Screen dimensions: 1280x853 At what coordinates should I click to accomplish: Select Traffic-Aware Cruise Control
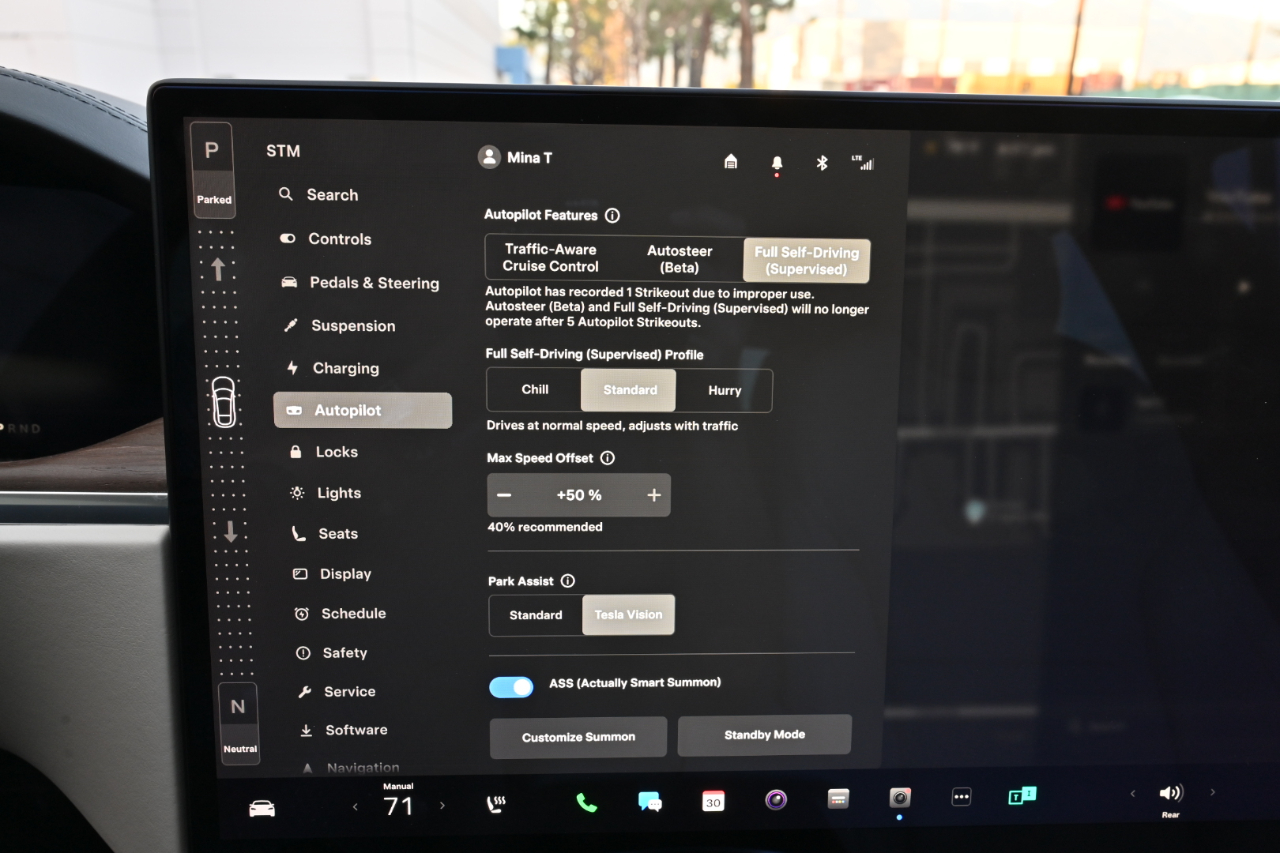point(550,258)
